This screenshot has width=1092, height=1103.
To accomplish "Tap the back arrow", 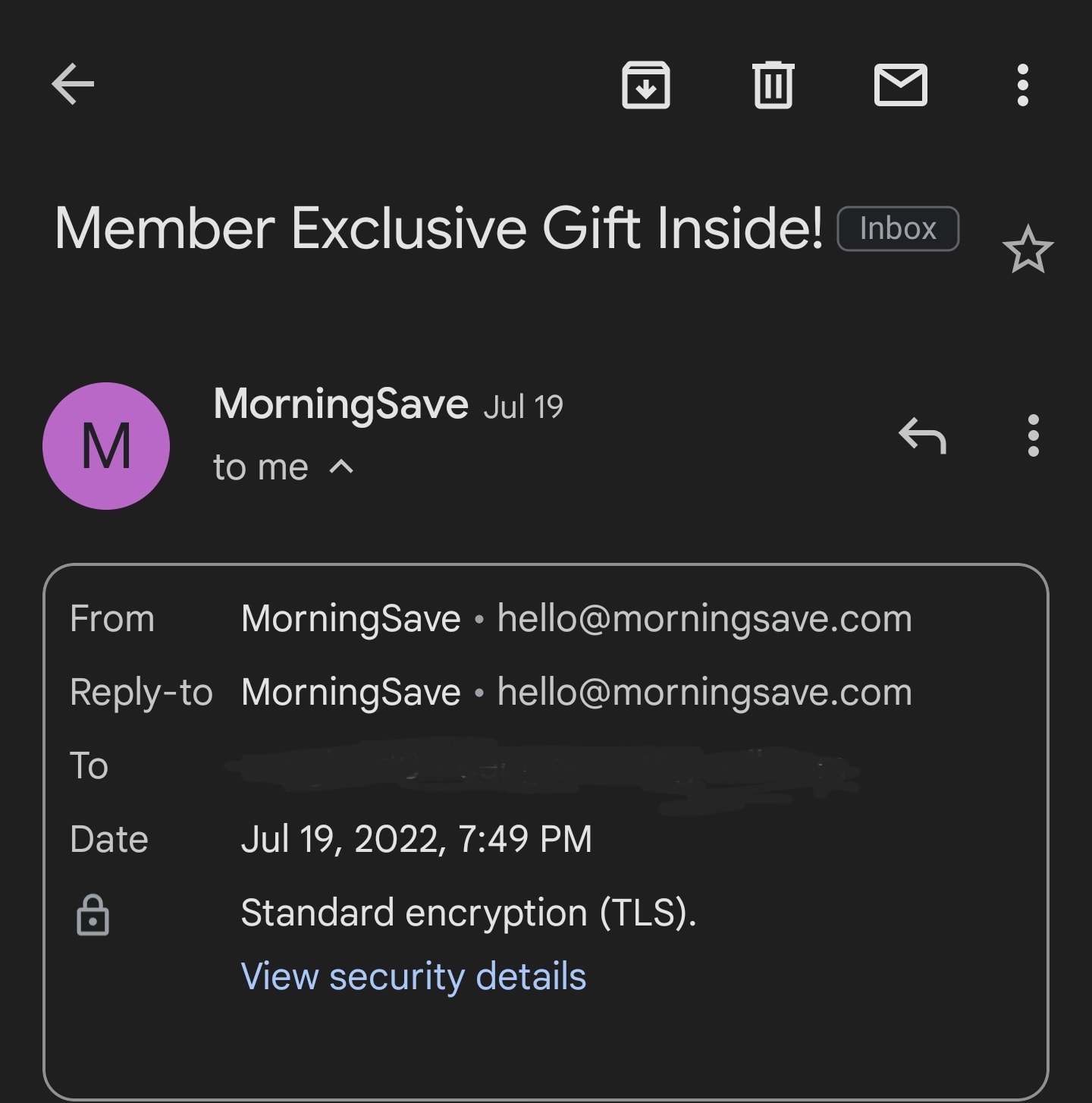I will click(x=73, y=83).
